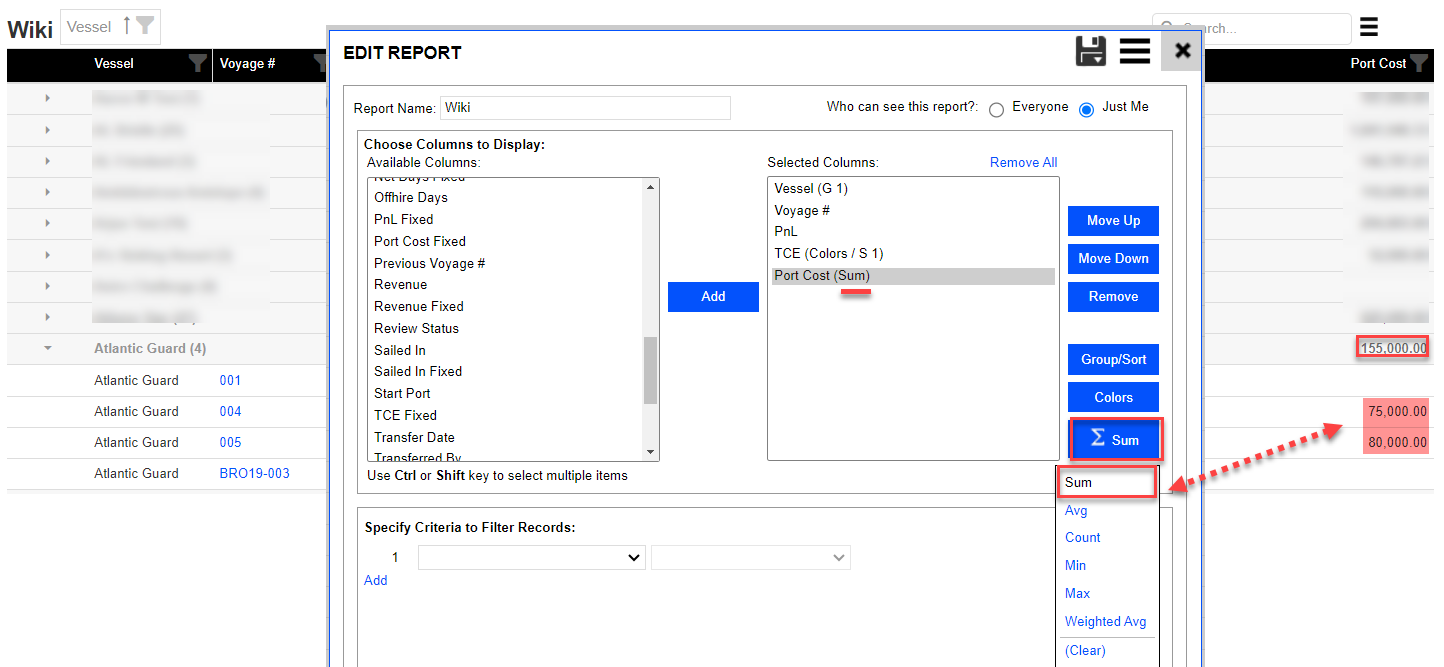Choose Weighted Avg from the aggregation menu
This screenshot has width=1444, height=667.
(1105, 621)
